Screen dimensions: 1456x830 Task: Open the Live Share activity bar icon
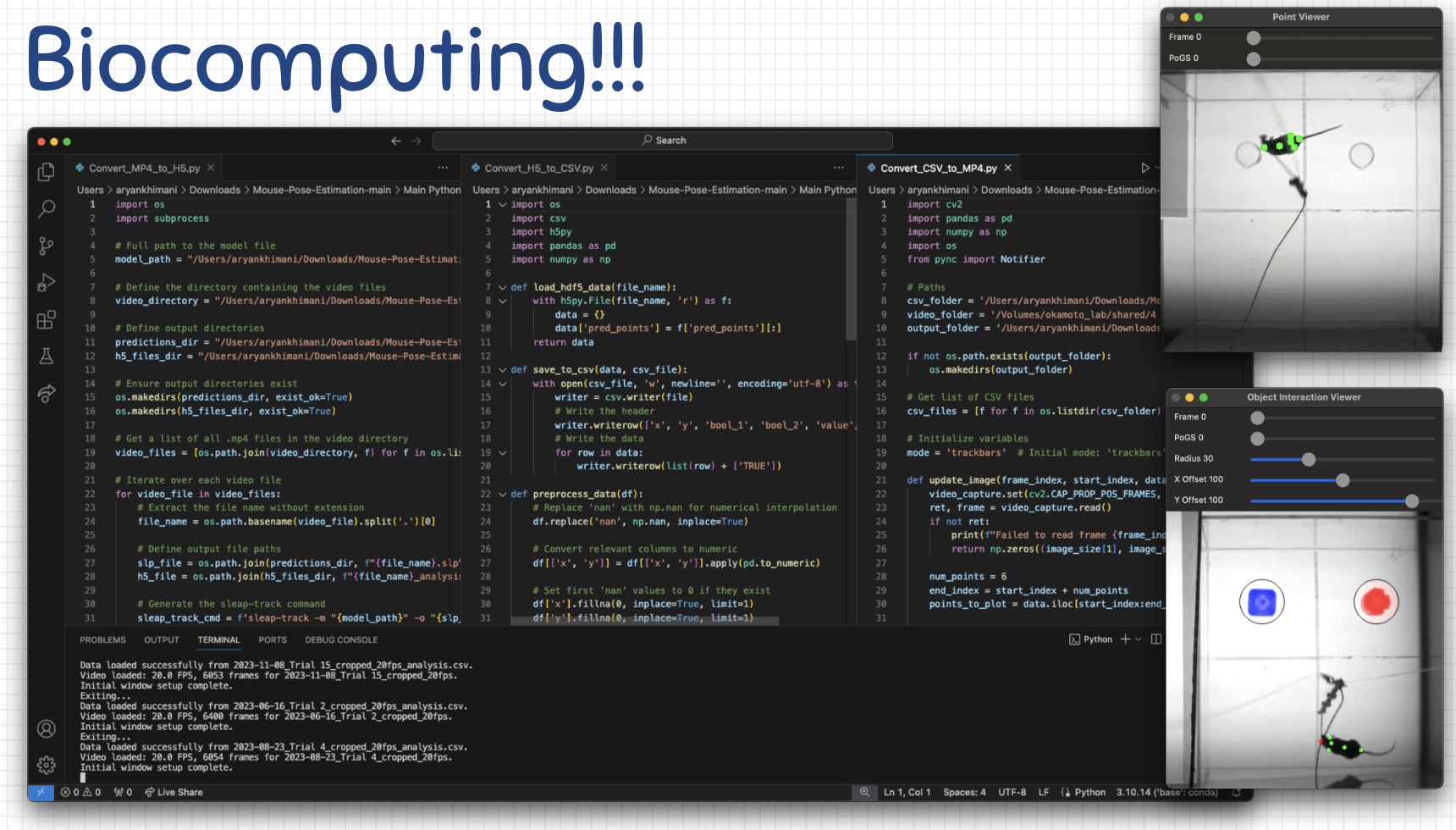click(x=47, y=393)
